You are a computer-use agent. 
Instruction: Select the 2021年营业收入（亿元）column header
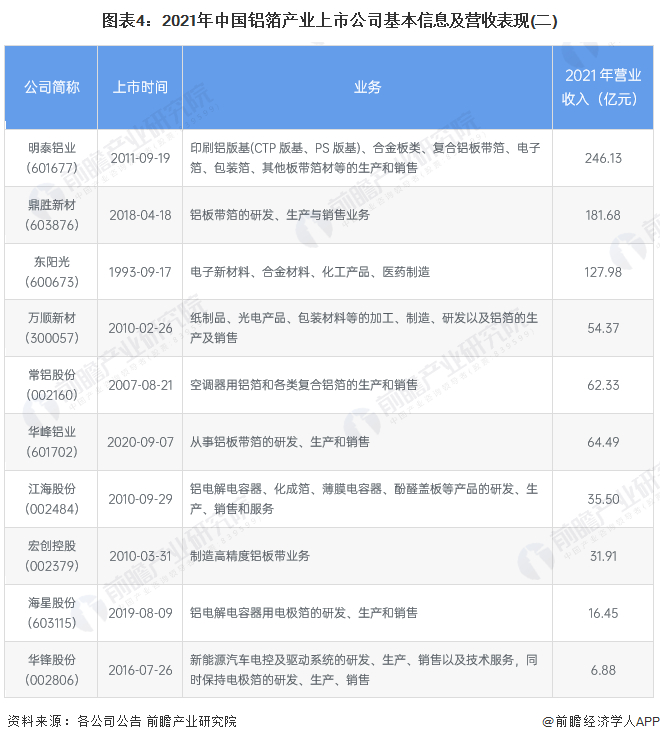(603, 87)
